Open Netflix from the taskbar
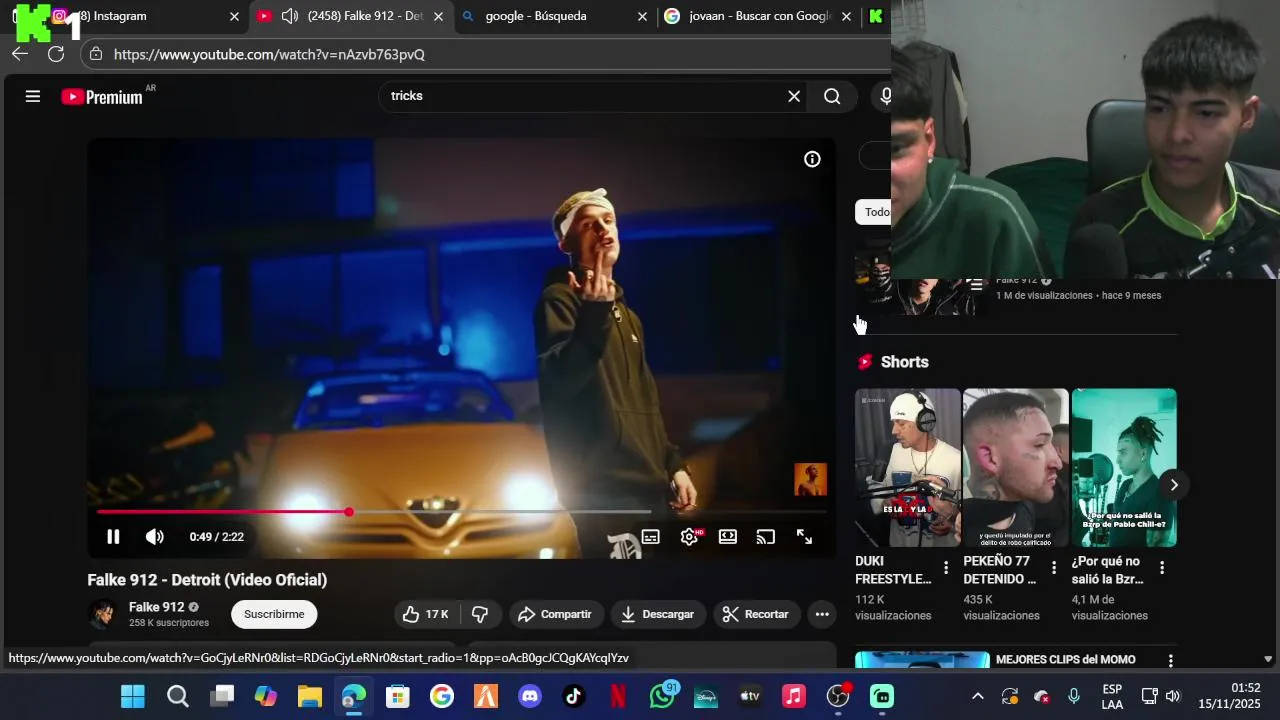1280x720 pixels. [x=618, y=696]
